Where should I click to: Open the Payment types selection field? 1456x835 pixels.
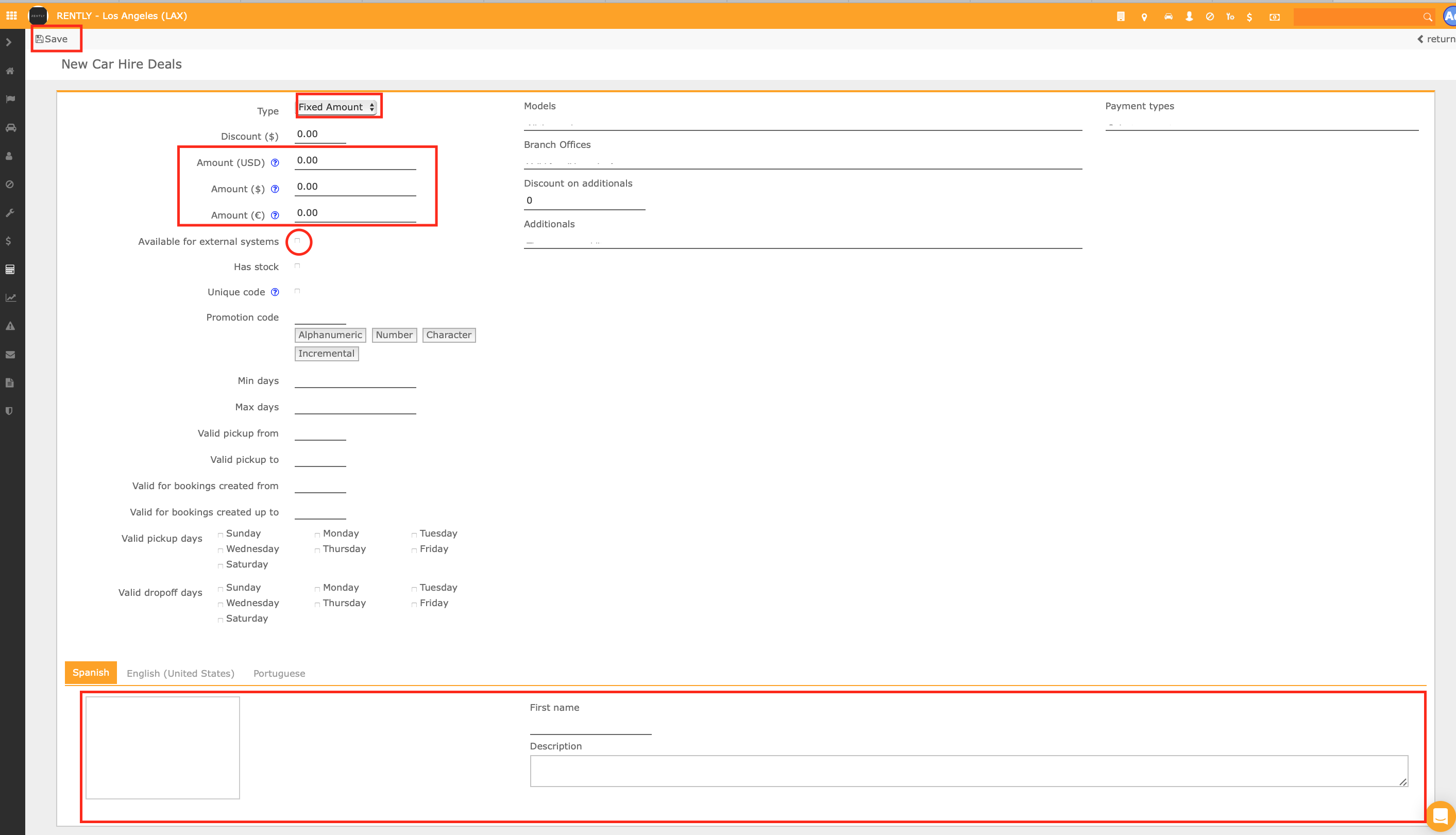click(1262, 123)
